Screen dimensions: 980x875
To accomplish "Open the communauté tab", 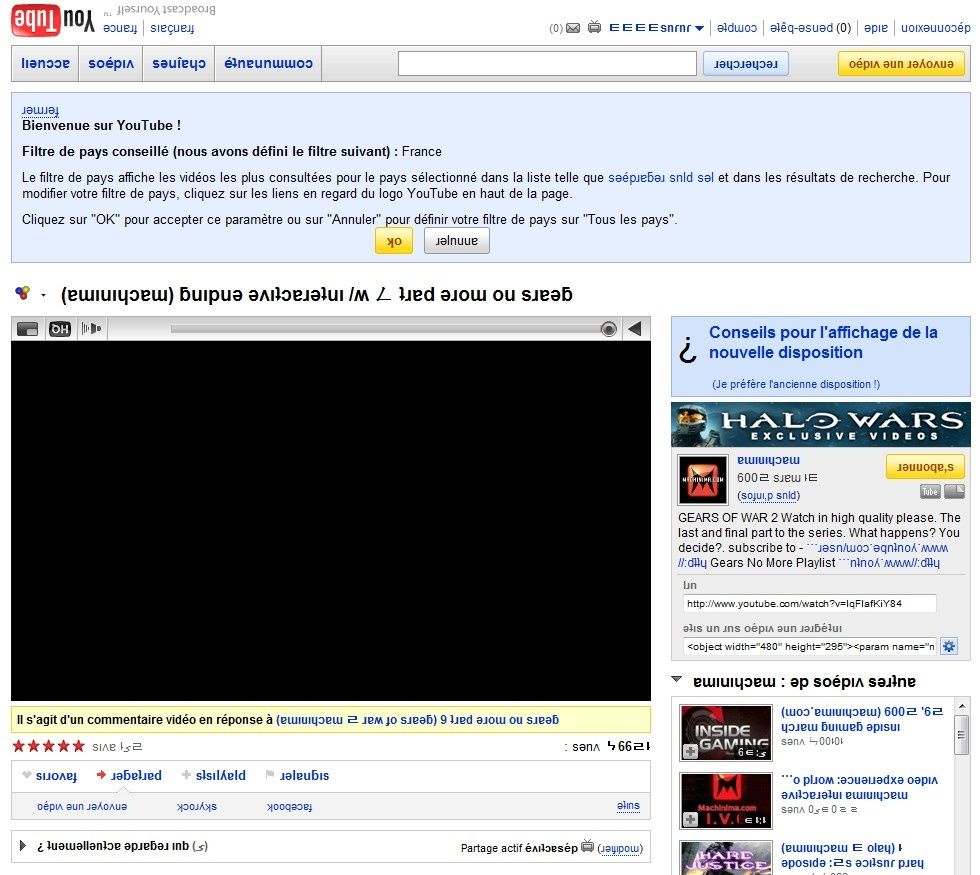I will 268,63.
